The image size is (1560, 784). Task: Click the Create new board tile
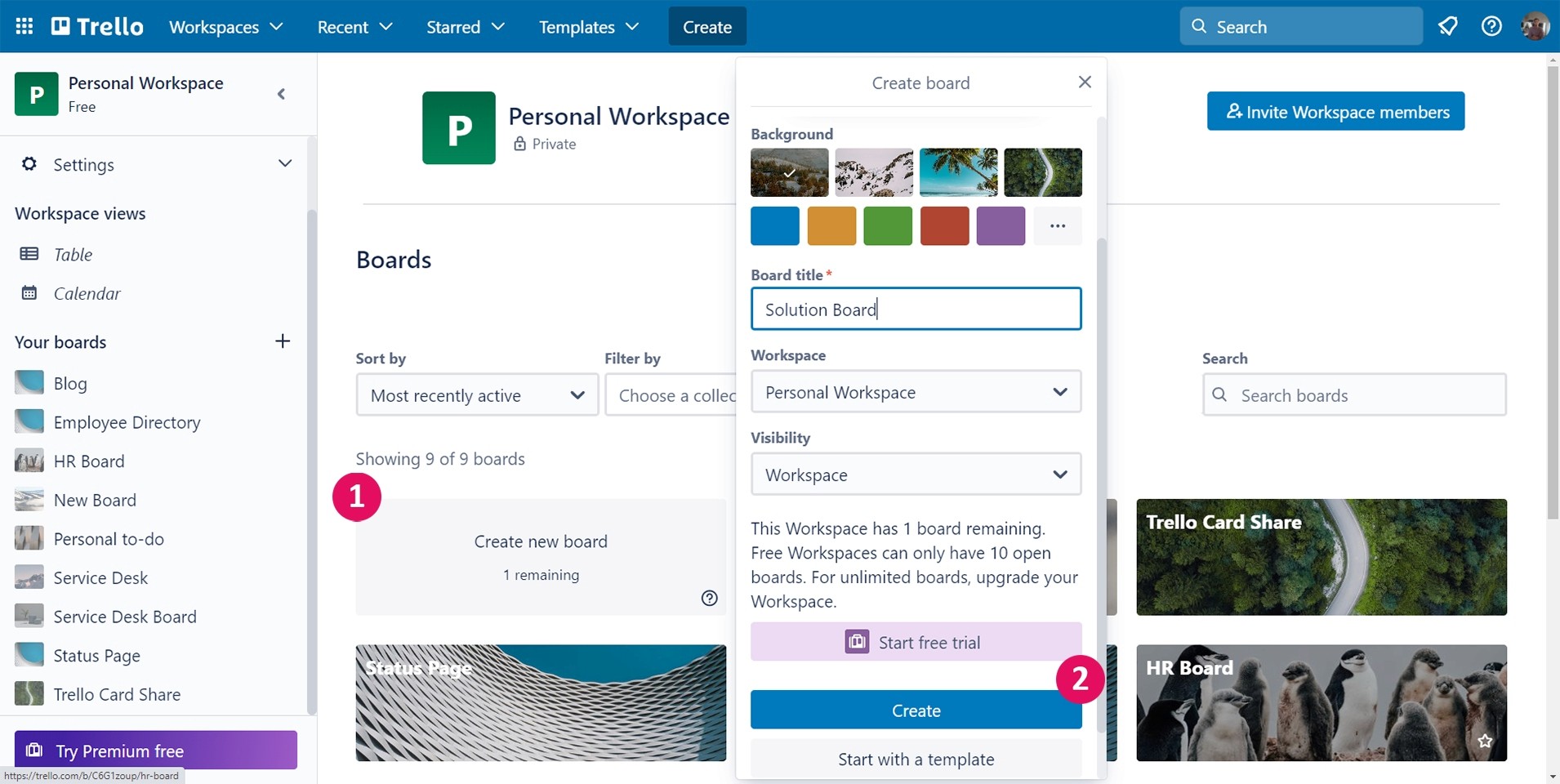click(x=541, y=557)
